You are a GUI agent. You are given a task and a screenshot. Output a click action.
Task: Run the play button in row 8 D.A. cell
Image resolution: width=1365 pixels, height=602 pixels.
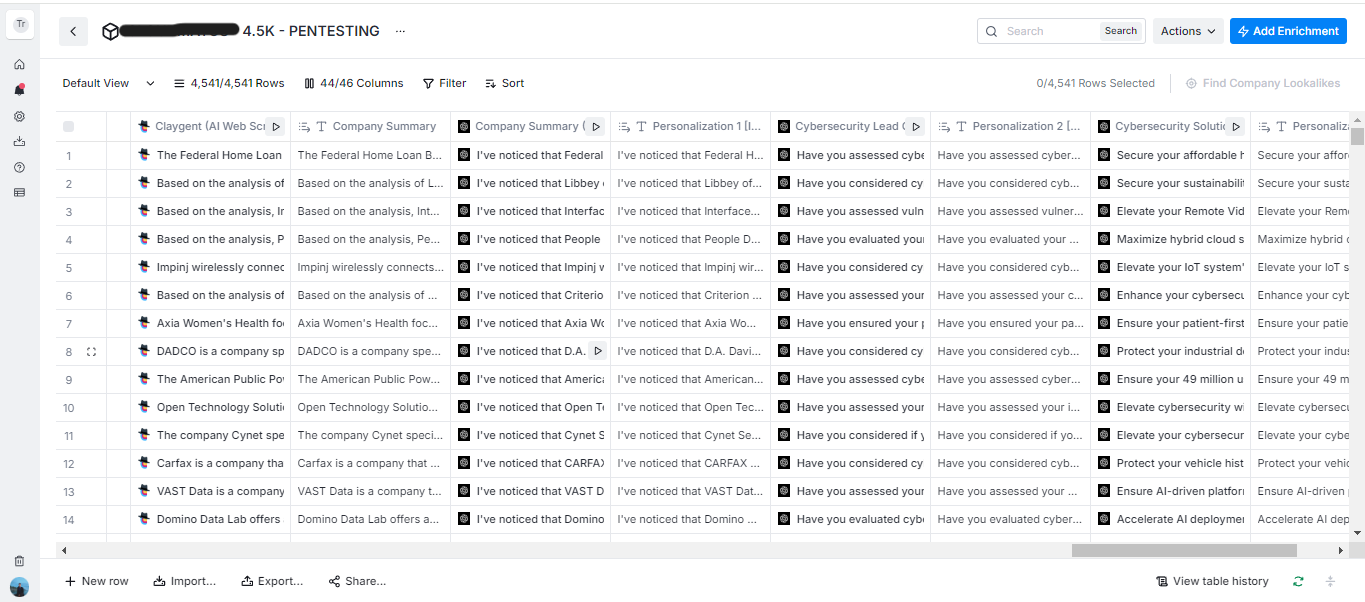[x=597, y=351]
